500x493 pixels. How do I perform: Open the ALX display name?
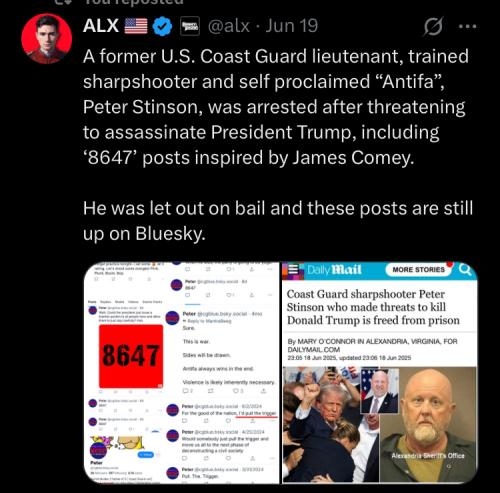(x=101, y=26)
